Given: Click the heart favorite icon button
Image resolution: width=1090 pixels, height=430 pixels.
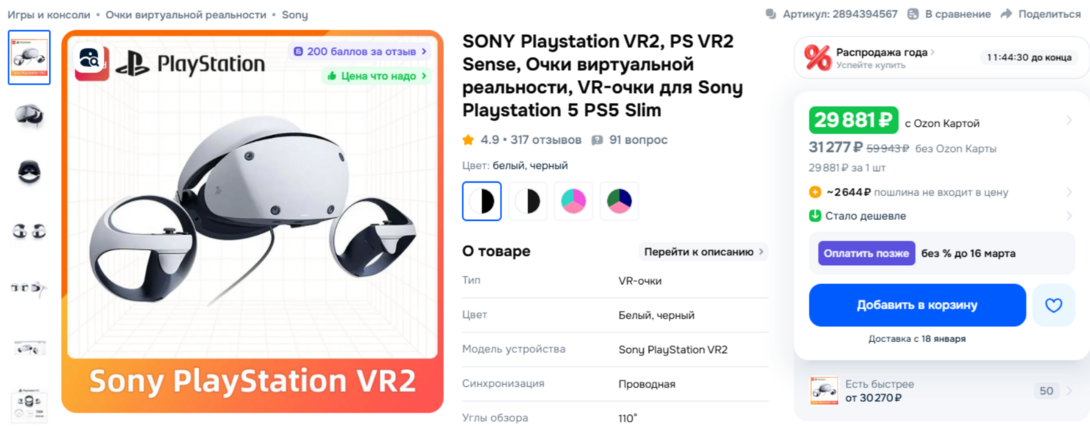Looking at the screenshot, I should (1054, 305).
